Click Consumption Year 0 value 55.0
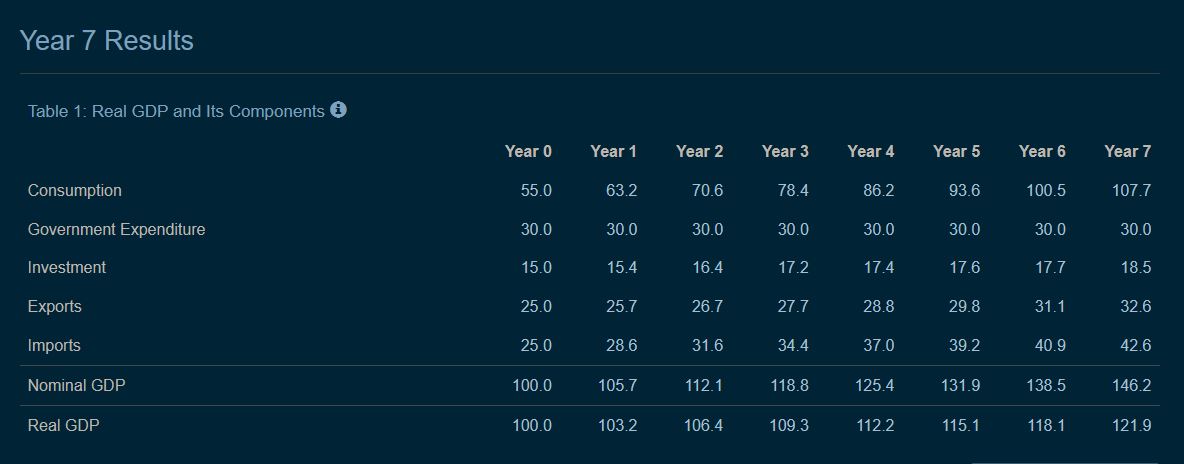Image resolution: width=1184 pixels, height=464 pixels. (x=536, y=190)
